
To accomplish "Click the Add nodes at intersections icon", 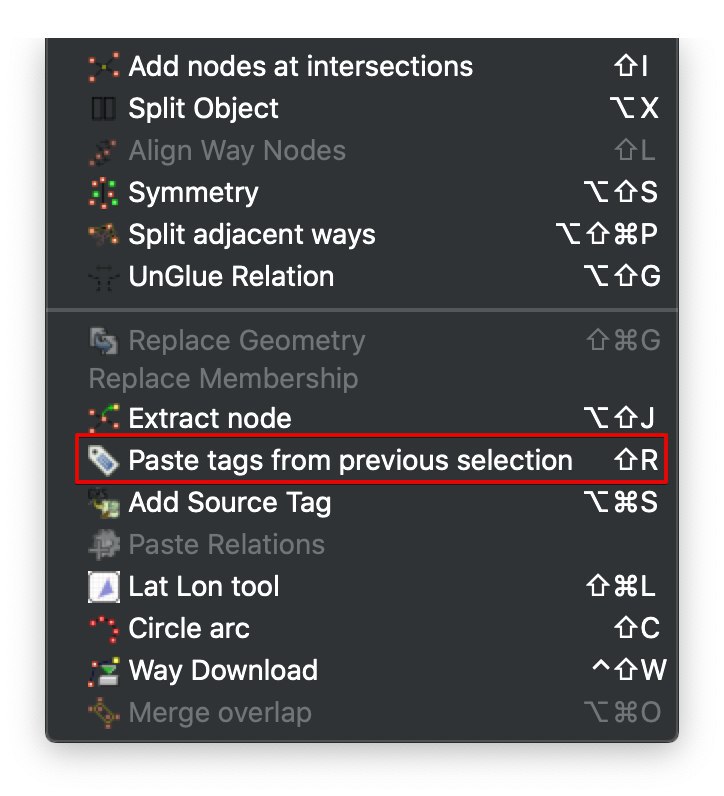I will coord(104,67).
